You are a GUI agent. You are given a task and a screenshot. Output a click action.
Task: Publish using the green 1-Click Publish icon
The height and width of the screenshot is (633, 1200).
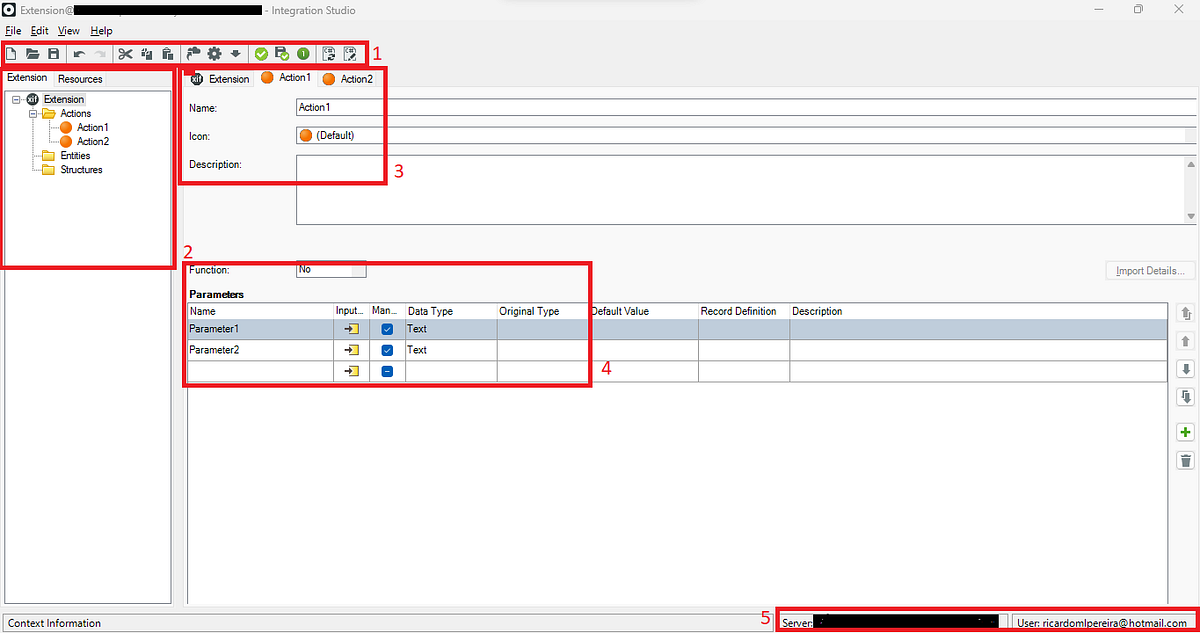pyautogui.click(x=302, y=53)
